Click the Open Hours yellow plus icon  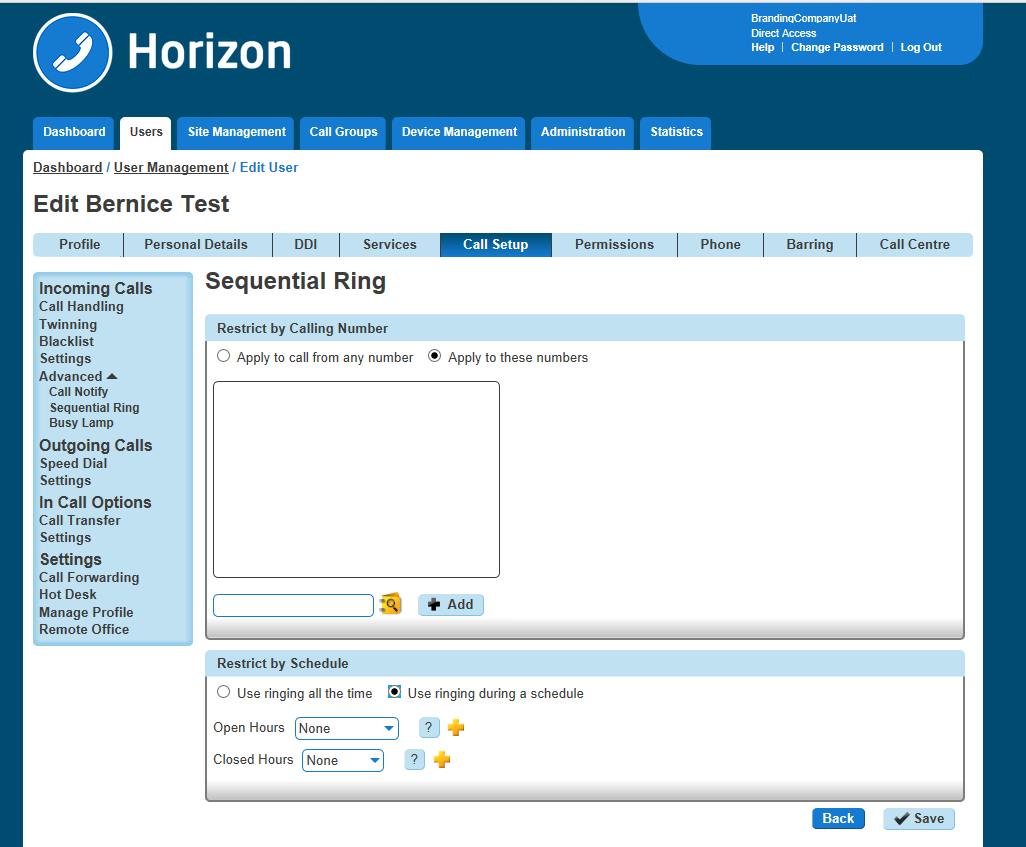click(456, 727)
